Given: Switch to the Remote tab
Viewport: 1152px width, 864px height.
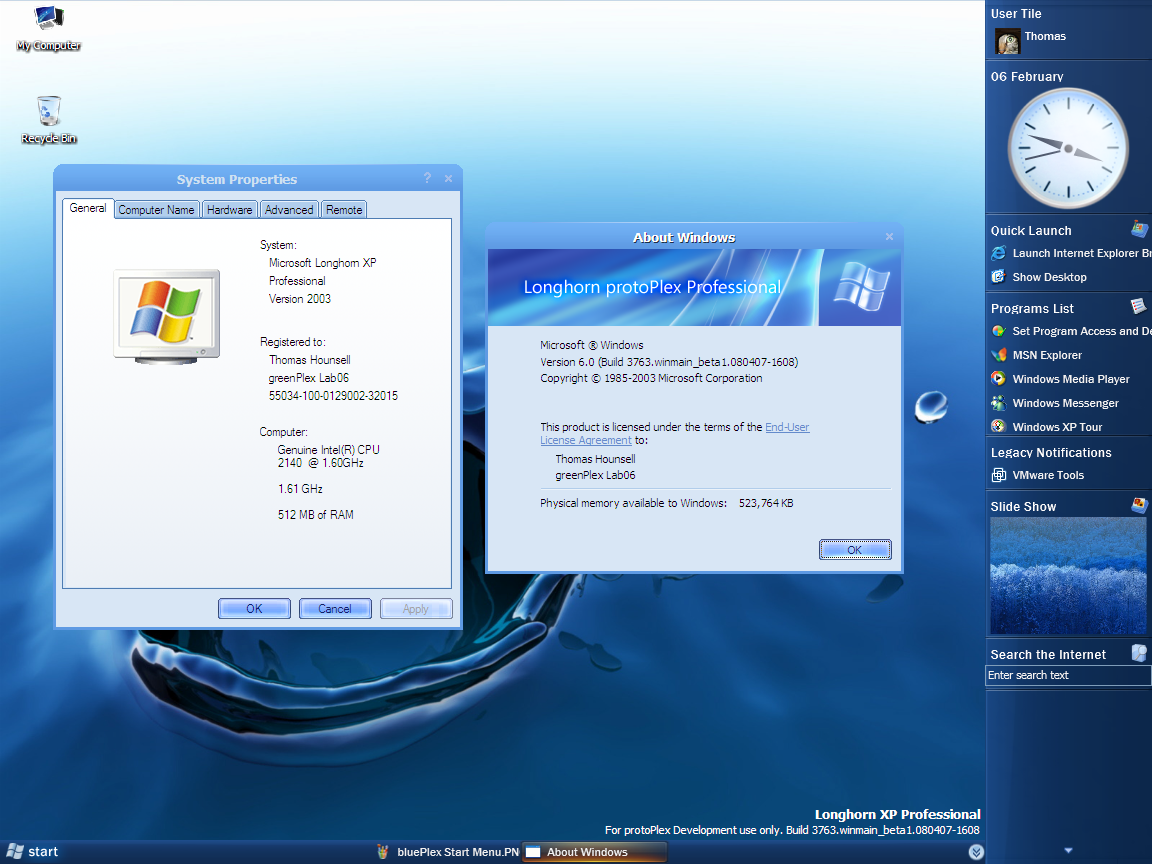Looking at the screenshot, I should click(344, 210).
